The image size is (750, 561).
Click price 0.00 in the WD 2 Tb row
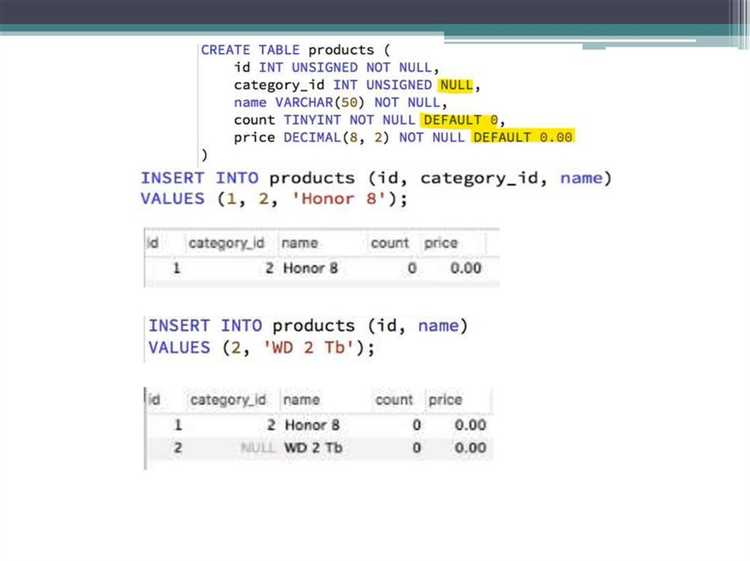(x=470, y=448)
